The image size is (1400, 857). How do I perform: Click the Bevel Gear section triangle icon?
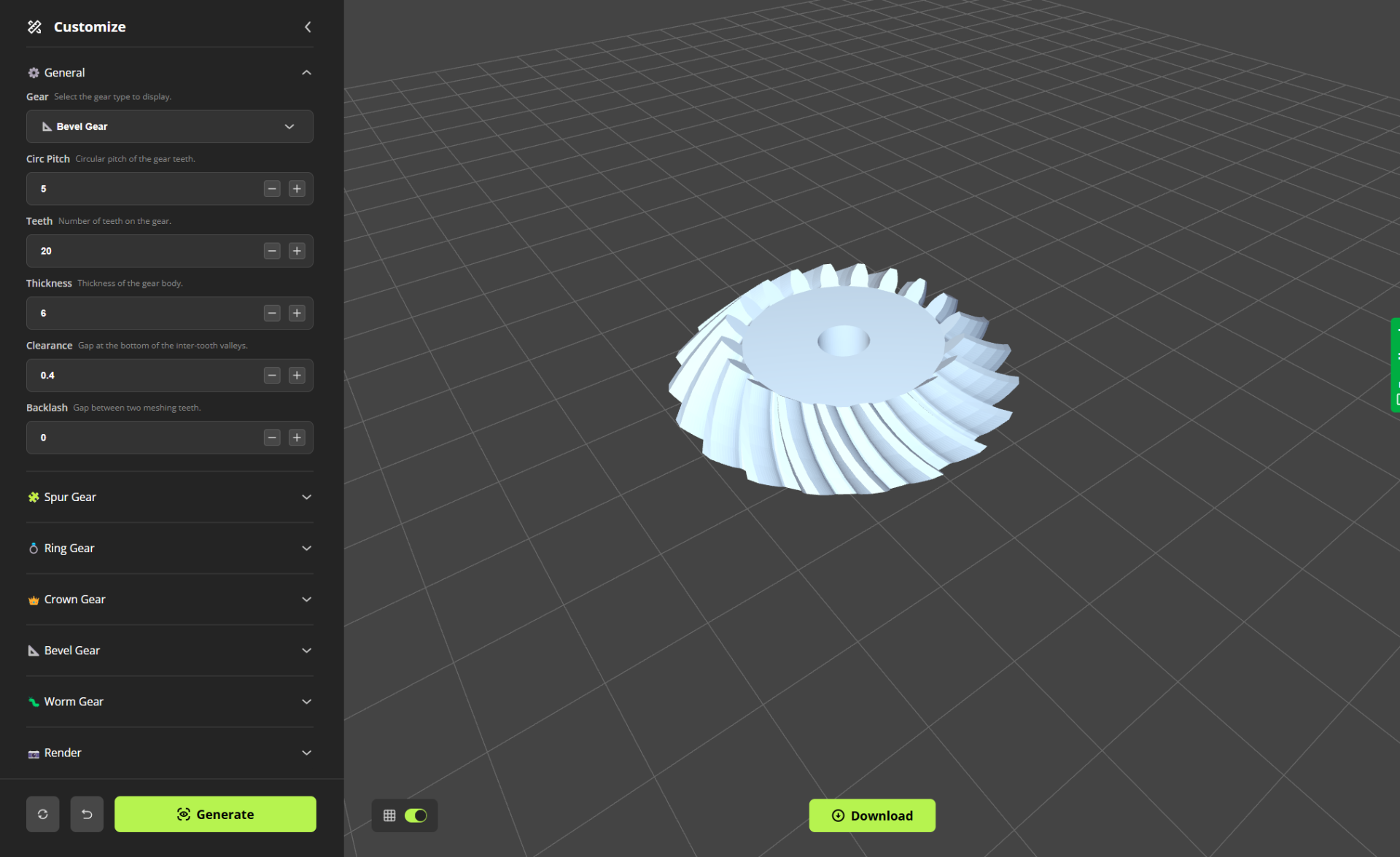(34, 651)
